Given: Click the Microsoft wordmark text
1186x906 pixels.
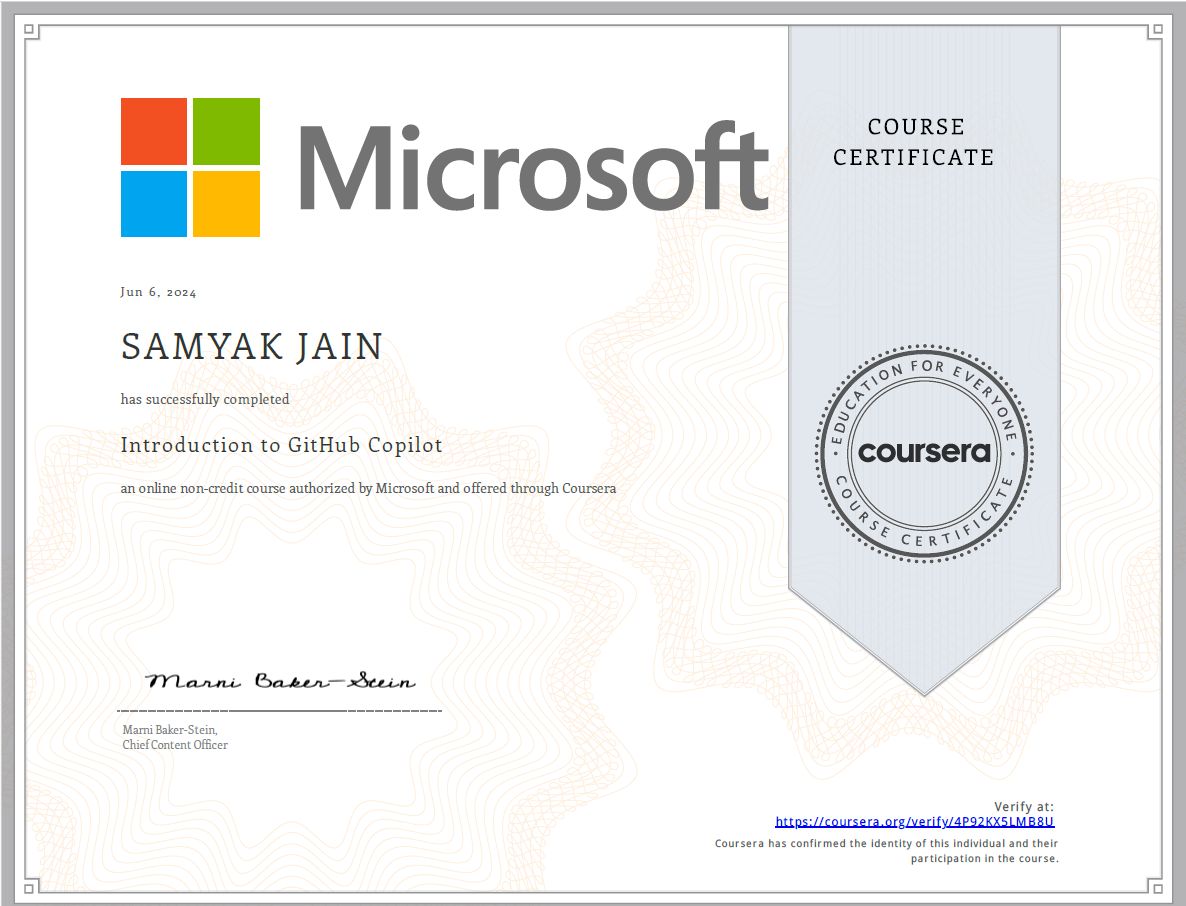Looking at the screenshot, I should [535, 167].
